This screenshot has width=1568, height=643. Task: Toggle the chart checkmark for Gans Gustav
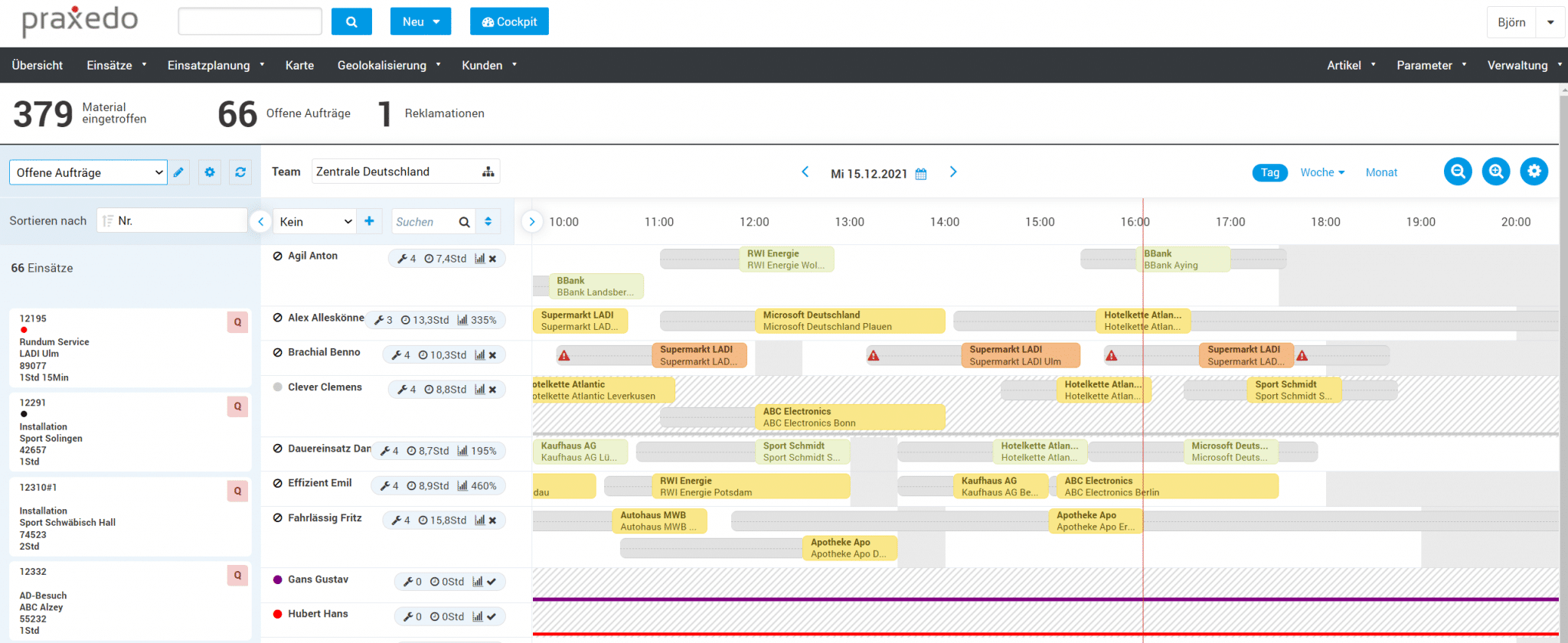coord(485,582)
